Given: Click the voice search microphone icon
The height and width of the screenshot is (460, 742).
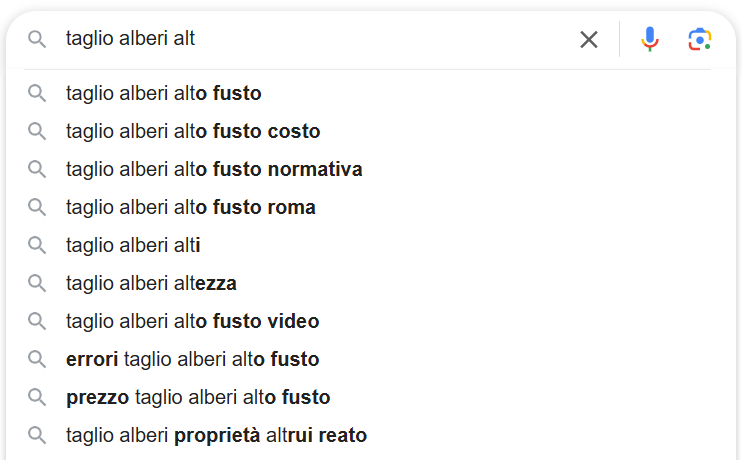Looking at the screenshot, I should click(x=650, y=39).
